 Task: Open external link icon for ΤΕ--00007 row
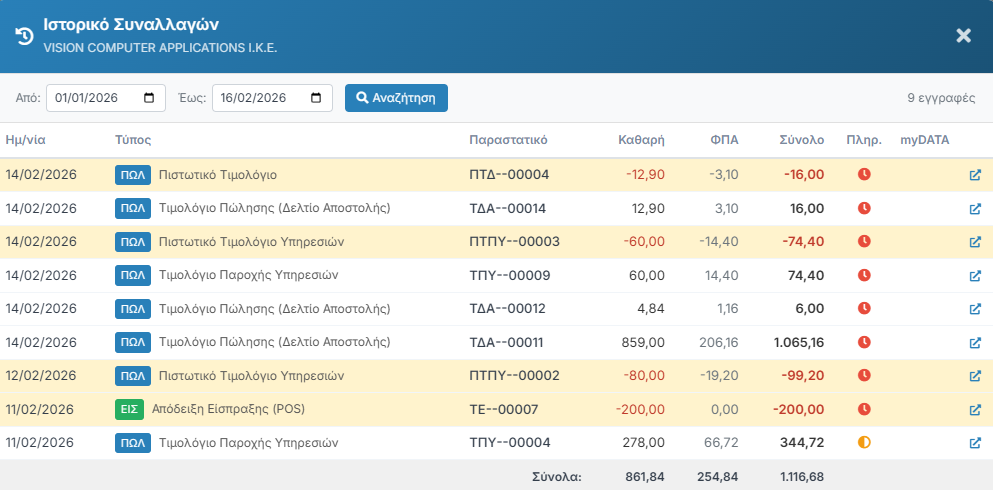(975, 410)
